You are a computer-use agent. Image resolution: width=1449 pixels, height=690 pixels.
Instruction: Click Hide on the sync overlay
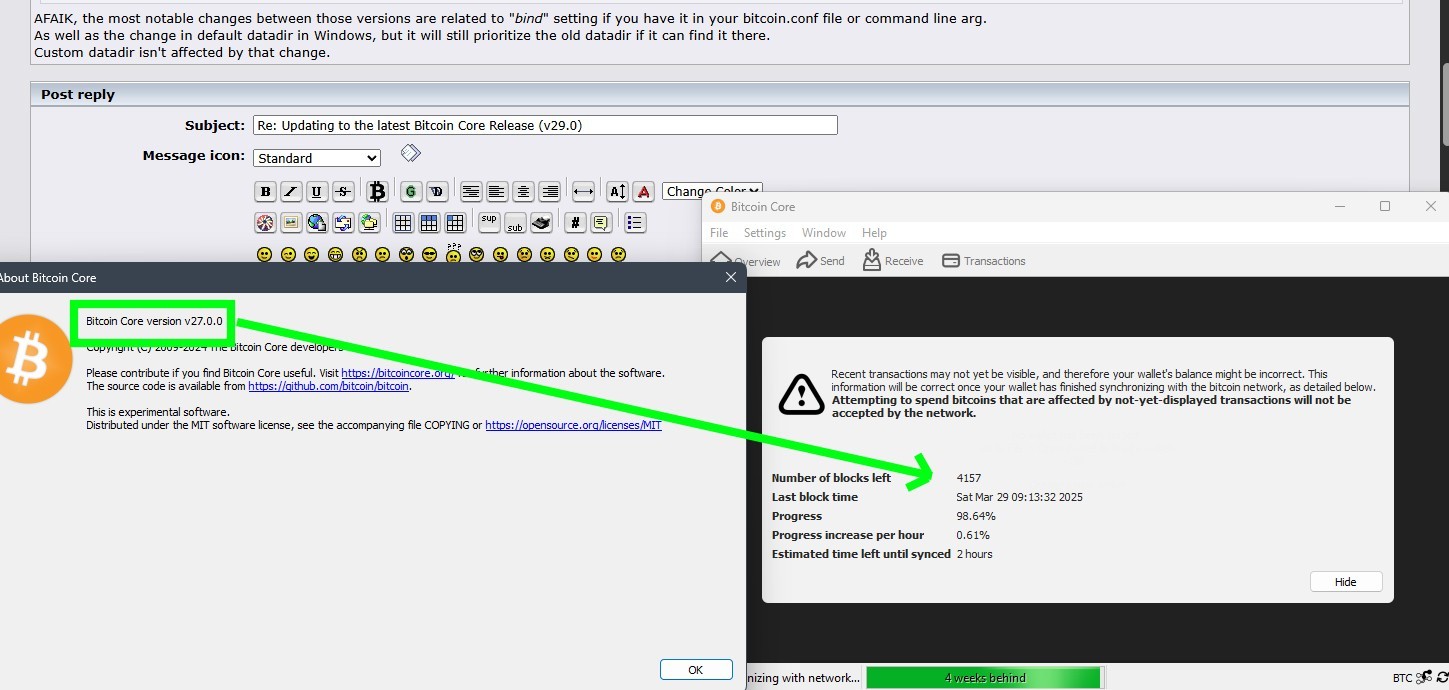click(x=1346, y=582)
